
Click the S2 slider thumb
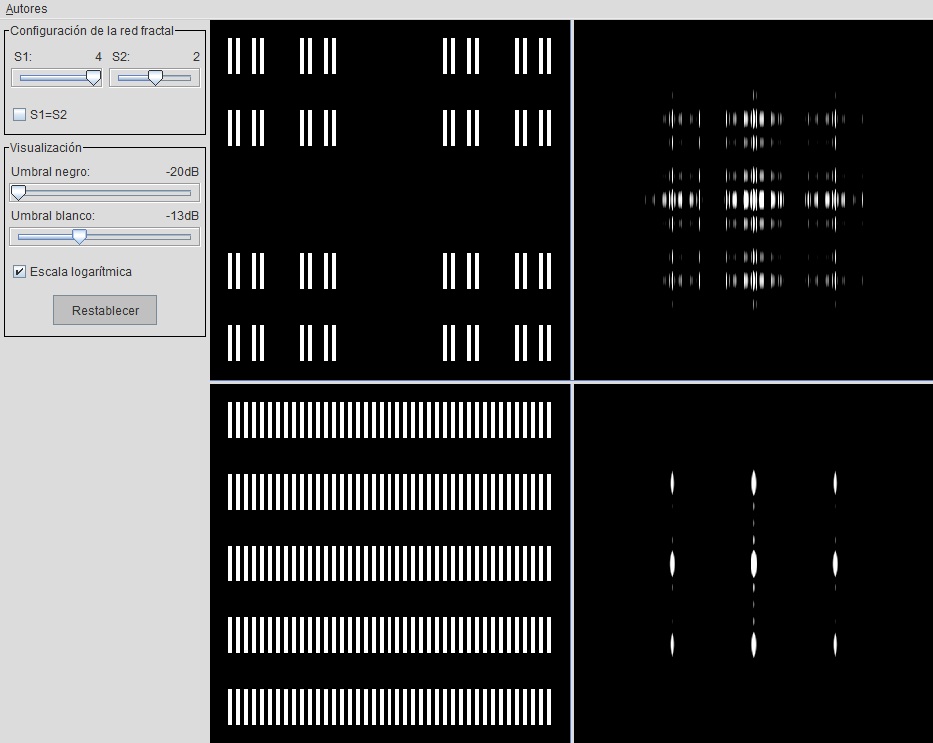[155, 77]
